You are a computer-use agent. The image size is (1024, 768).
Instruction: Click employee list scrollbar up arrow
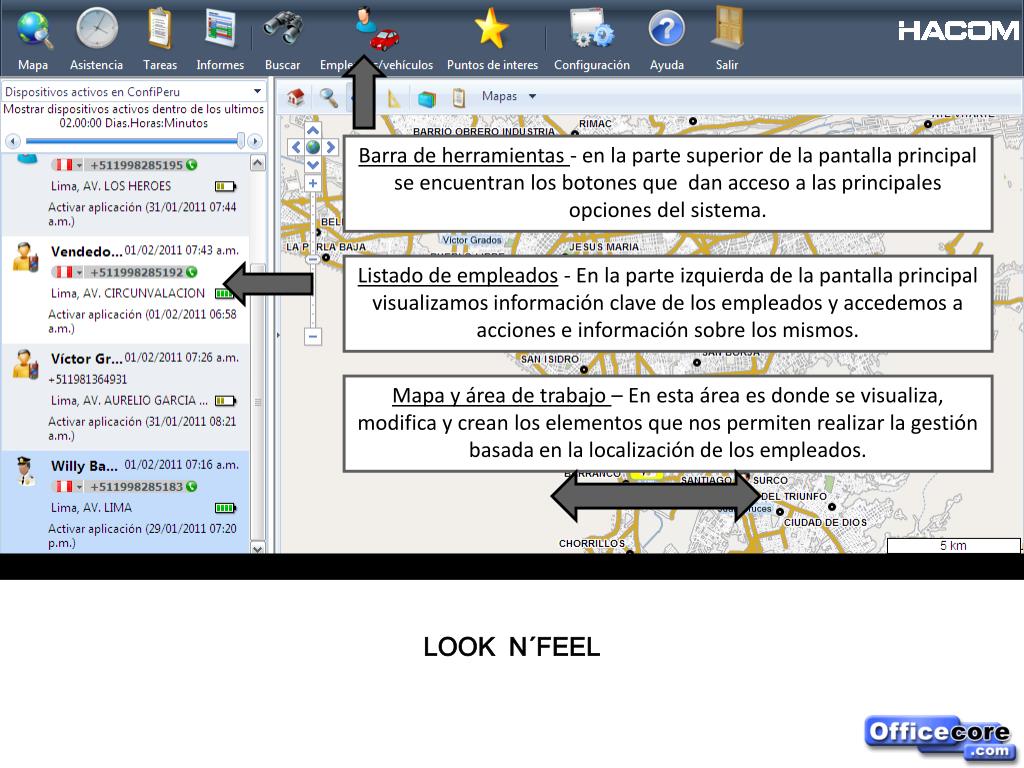(258, 163)
